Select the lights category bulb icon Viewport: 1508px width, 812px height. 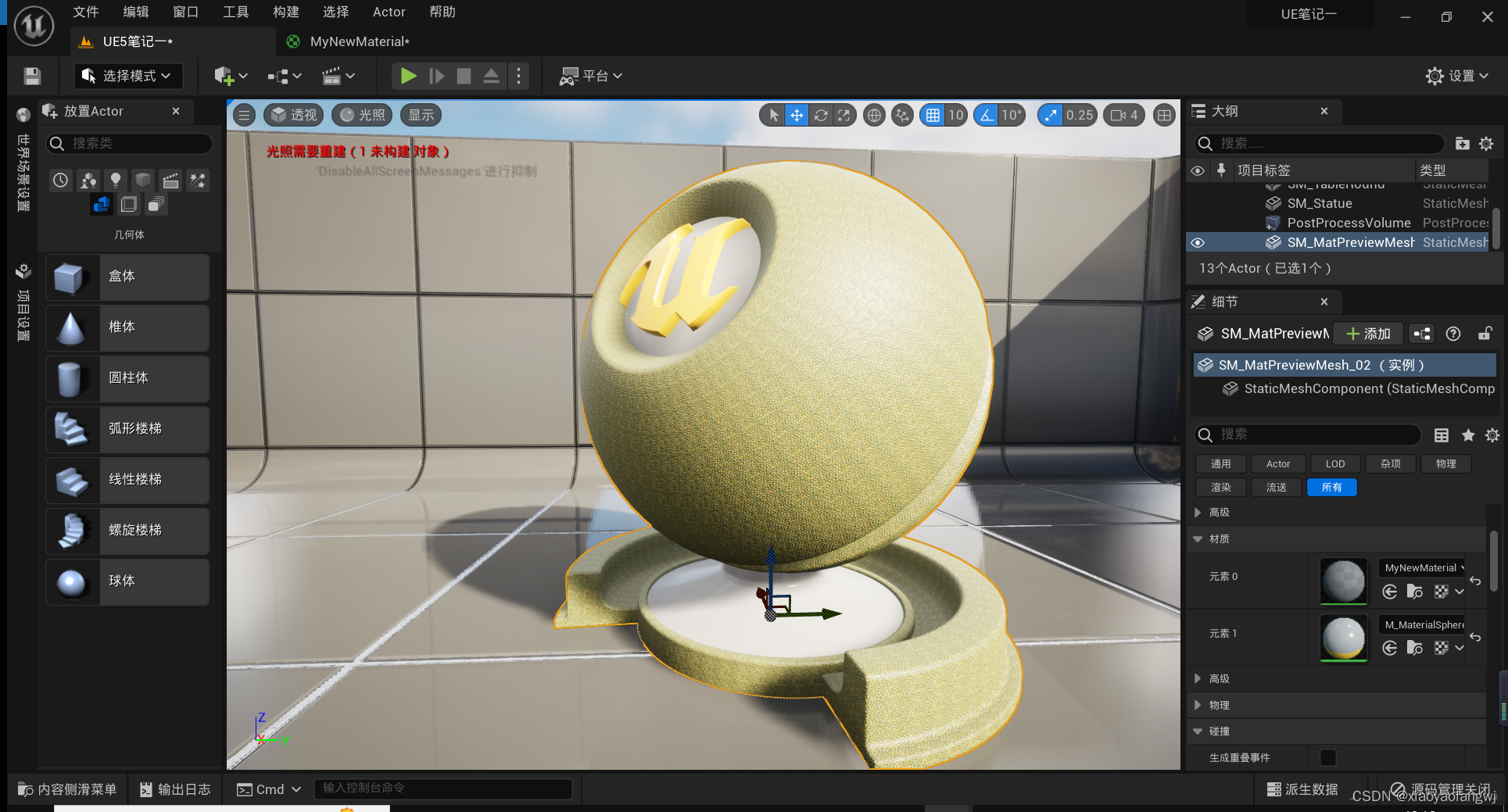pyautogui.click(x=115, y=181)
